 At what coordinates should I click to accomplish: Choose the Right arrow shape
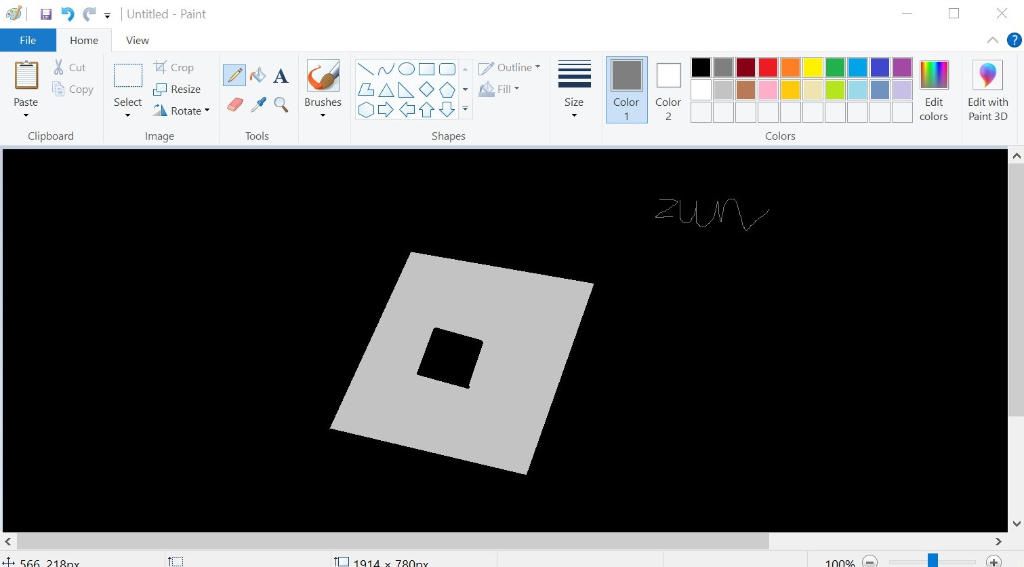point(386,110)
